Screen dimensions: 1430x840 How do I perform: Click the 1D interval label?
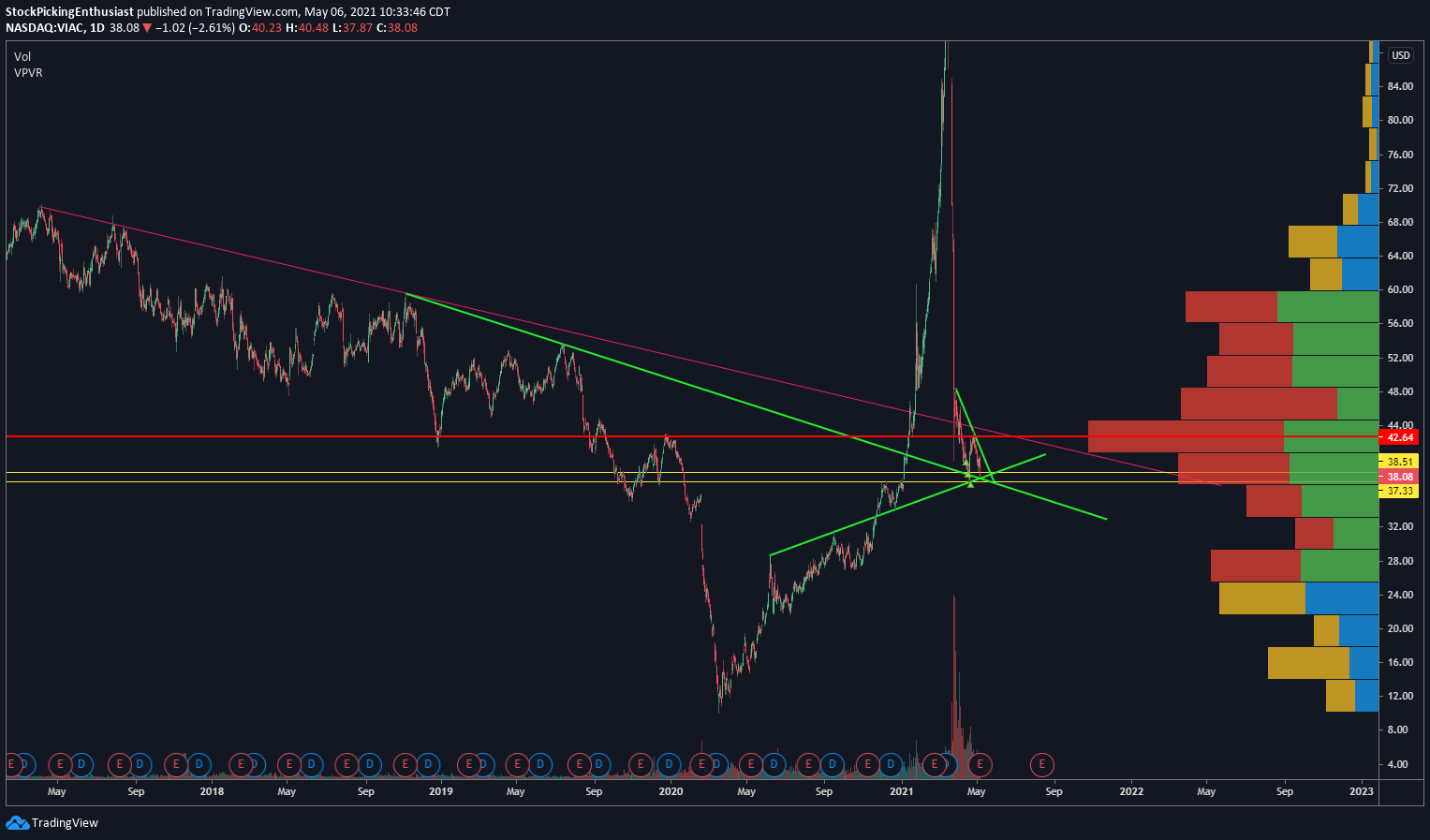pos(97,28)
